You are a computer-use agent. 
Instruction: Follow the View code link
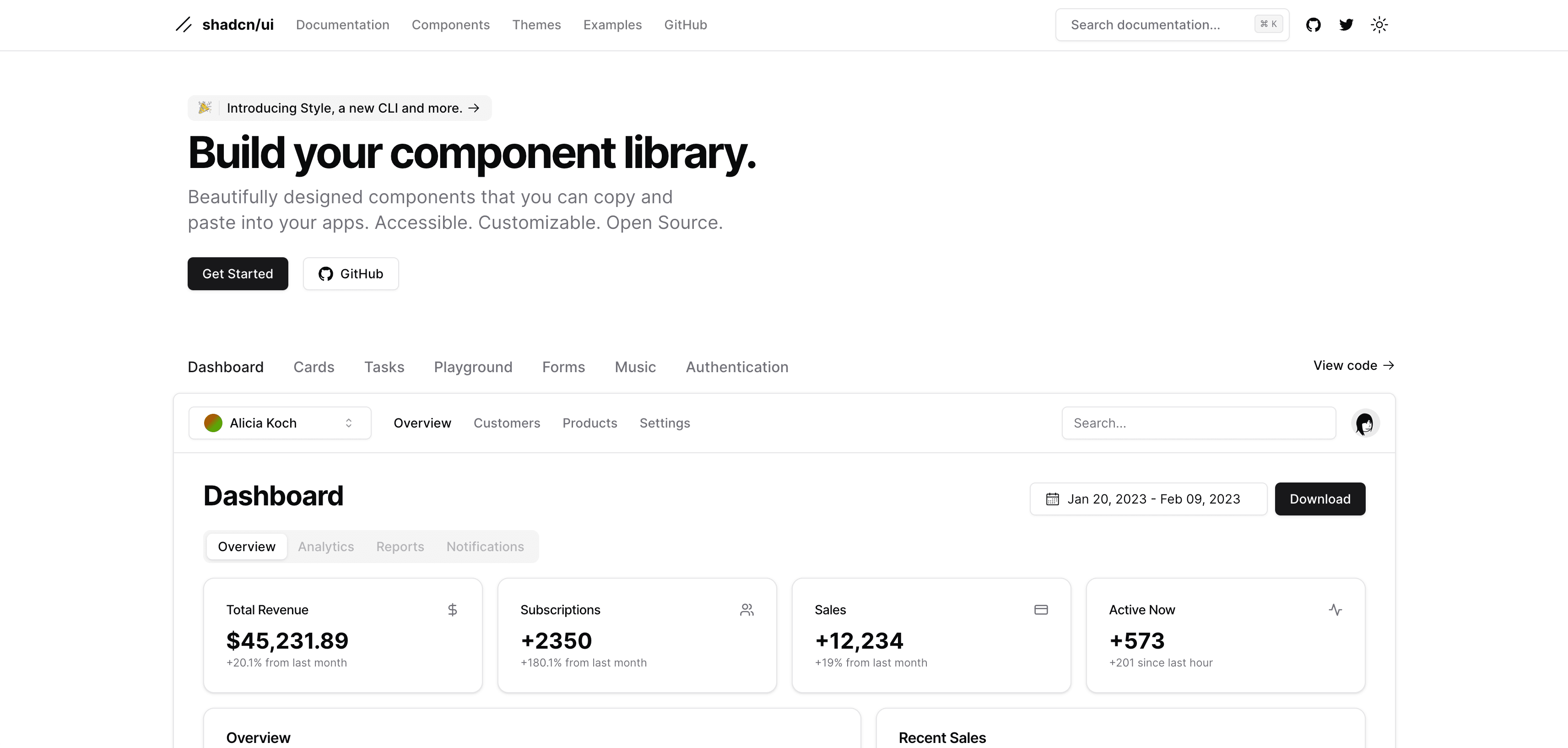[x=1354, y=365]
